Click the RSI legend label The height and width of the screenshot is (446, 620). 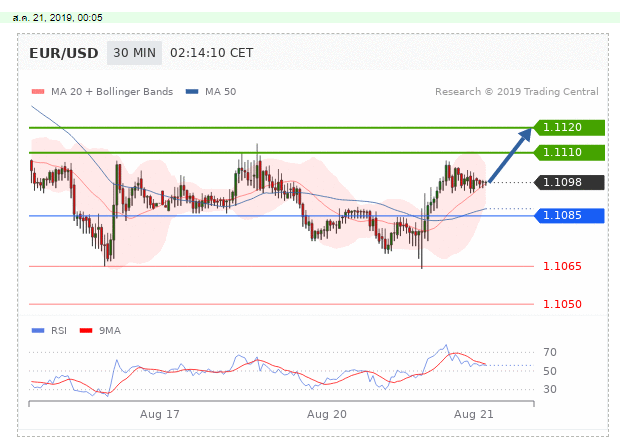[x=59, y=331]
